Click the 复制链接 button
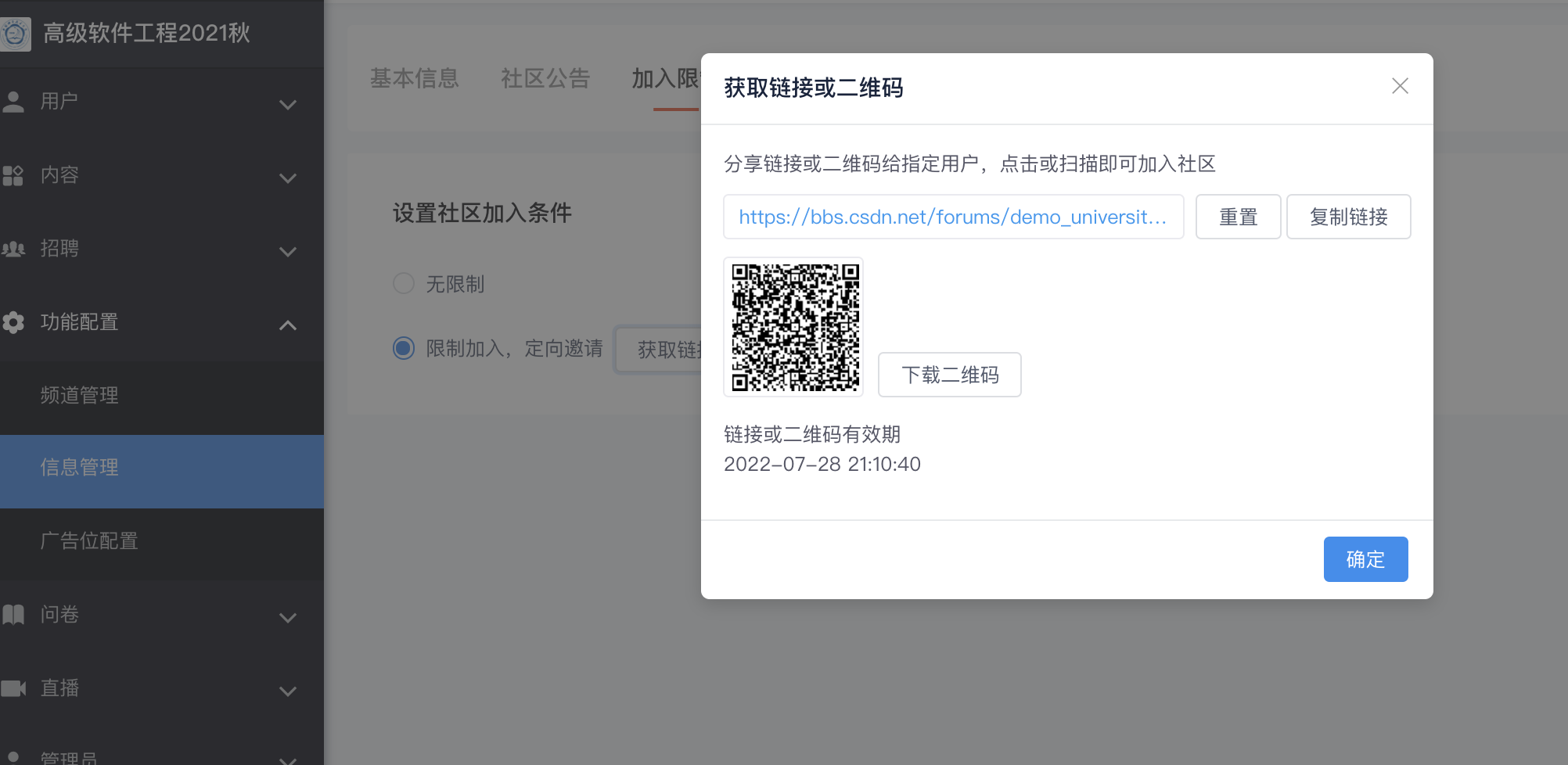Screen dimensions: 1568x765 (1348, 217)
